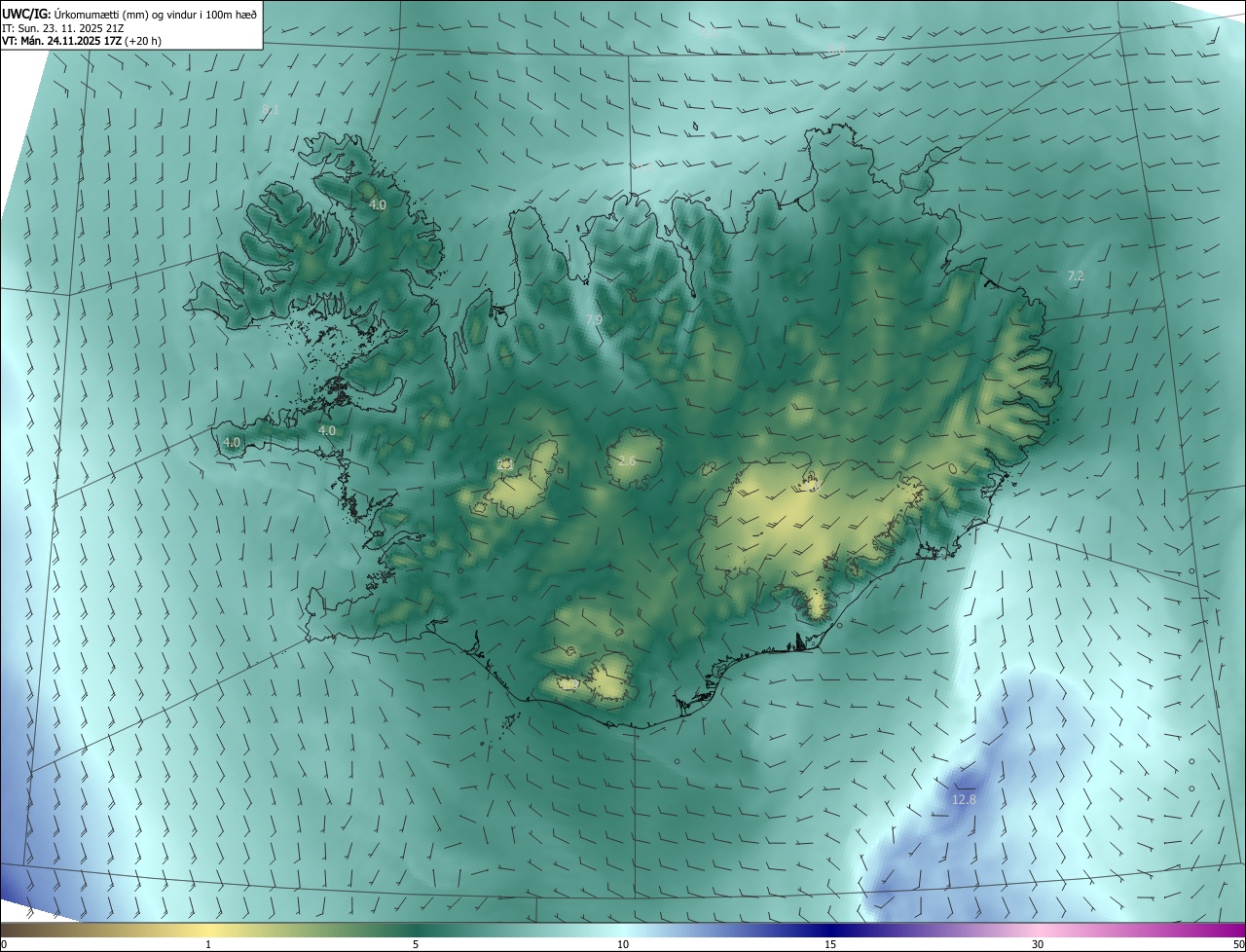Click the '12.8' value in the blue area
This screenshot has width=1246, height=952.
pyautogui.click(x=964, y=799)
